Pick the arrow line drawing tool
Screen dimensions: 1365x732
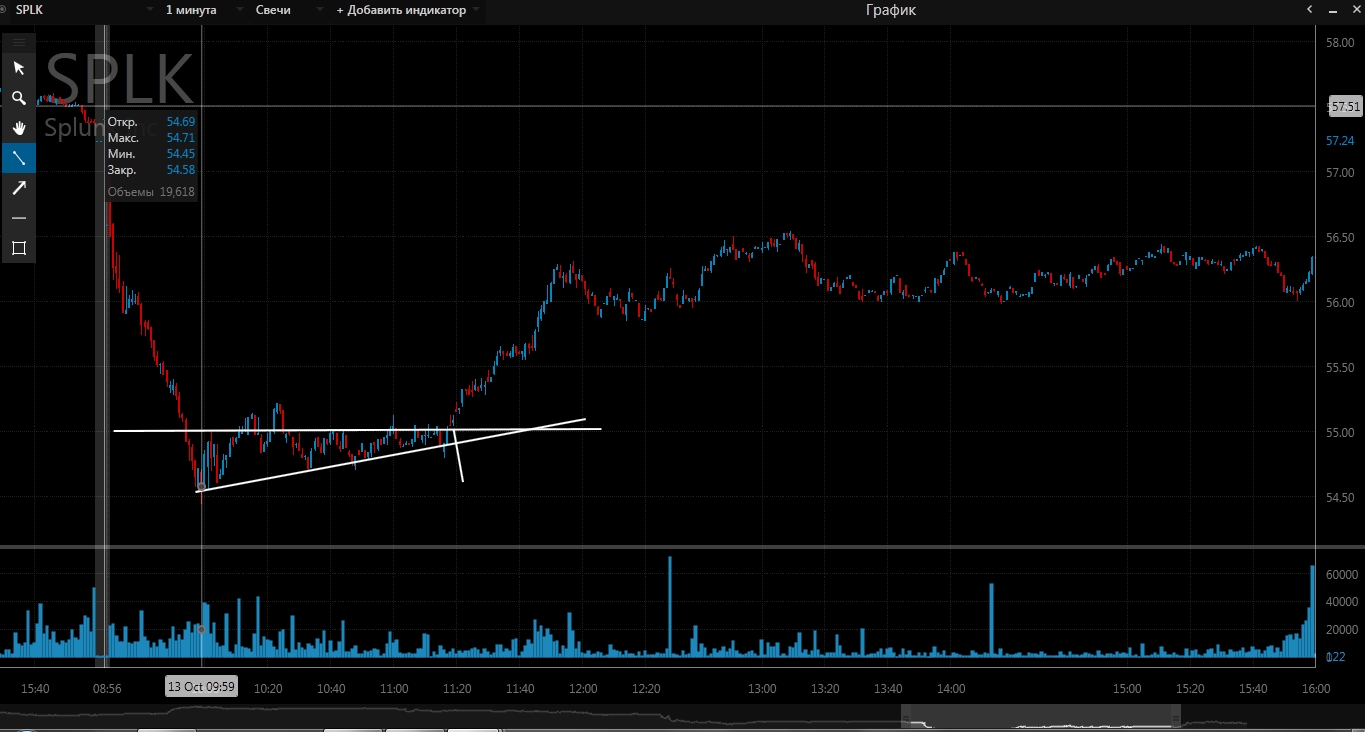coord(18,188)
